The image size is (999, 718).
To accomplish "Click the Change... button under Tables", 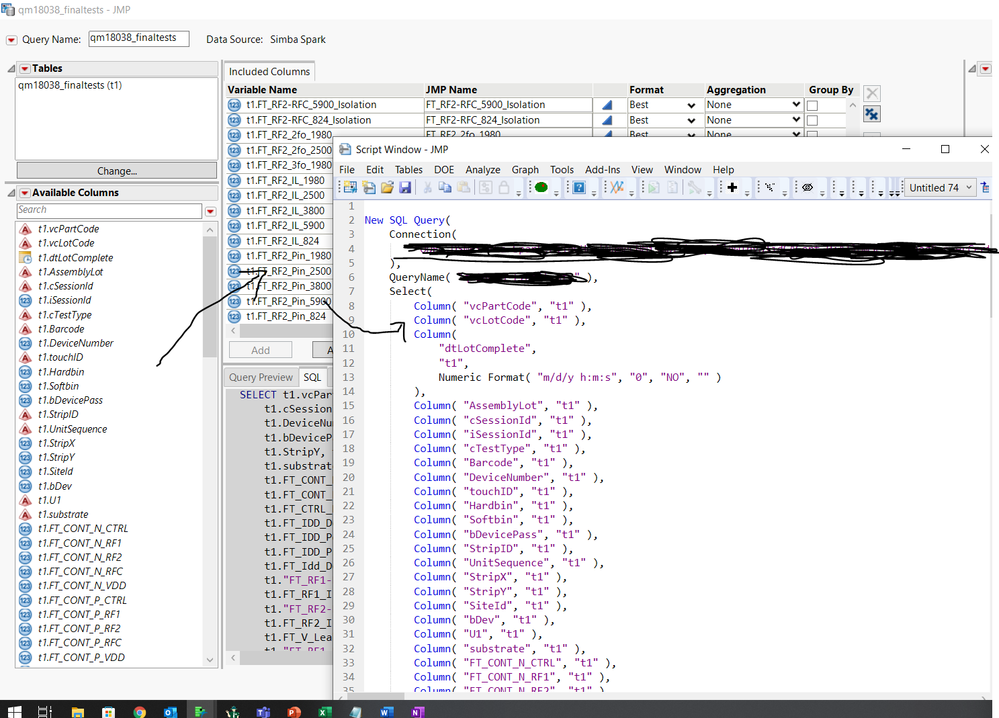I will point(117,171).
